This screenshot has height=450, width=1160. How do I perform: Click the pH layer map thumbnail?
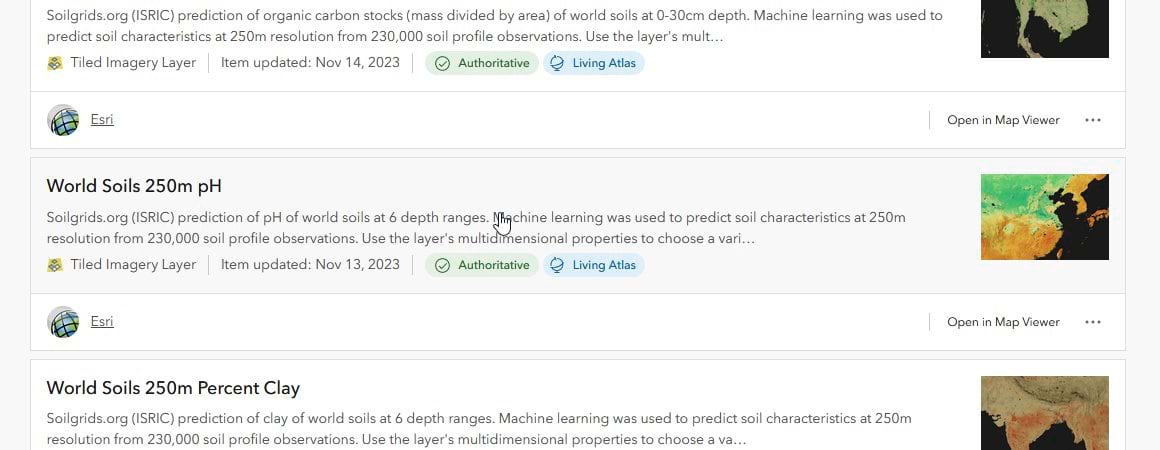click(x=1044, y=217)
